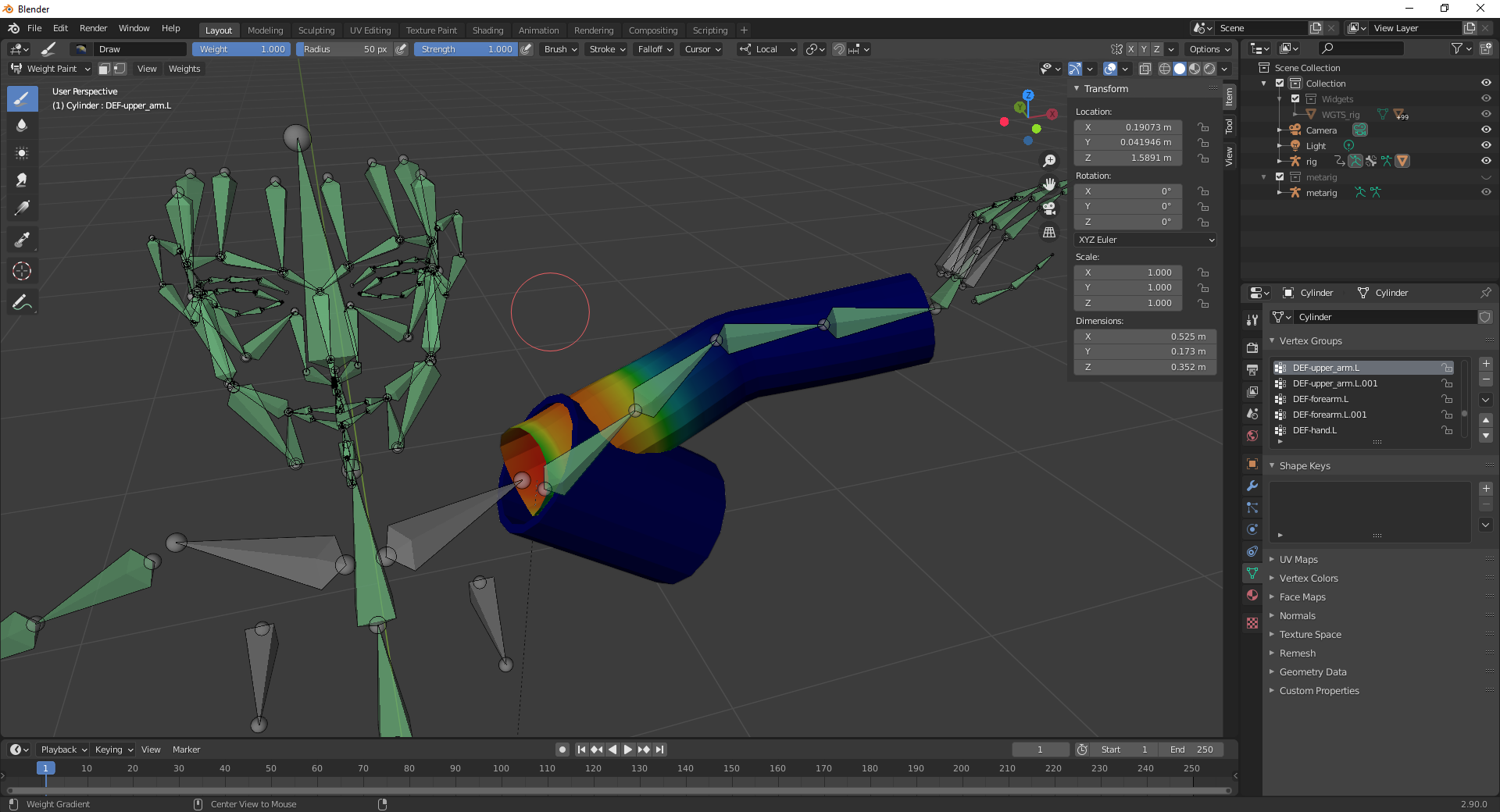Image resolution: width=1500 pixels, height=812 pixels.
Task: Open the Physics properties tab
Action: (1252, 529)
